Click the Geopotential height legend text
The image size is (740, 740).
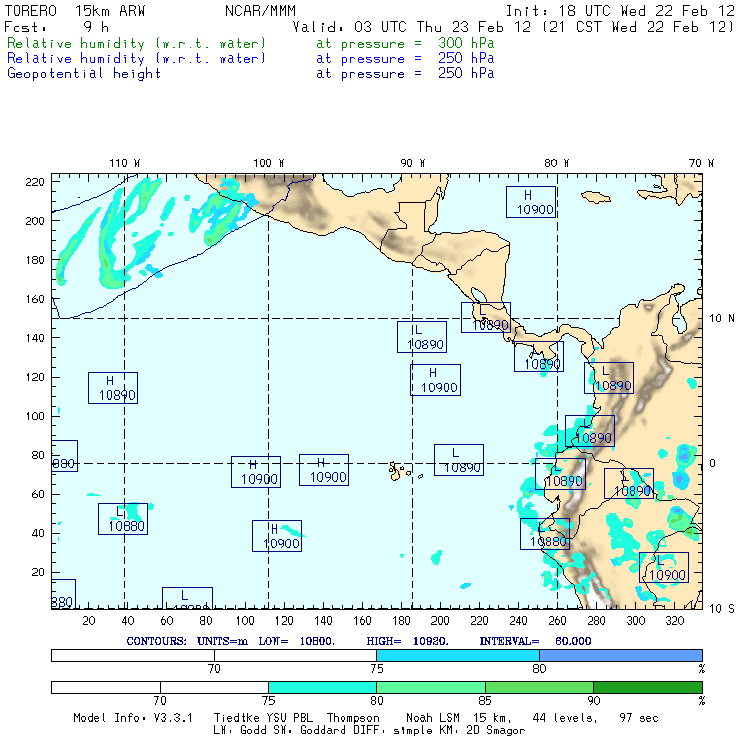click(x=84, y=73)
